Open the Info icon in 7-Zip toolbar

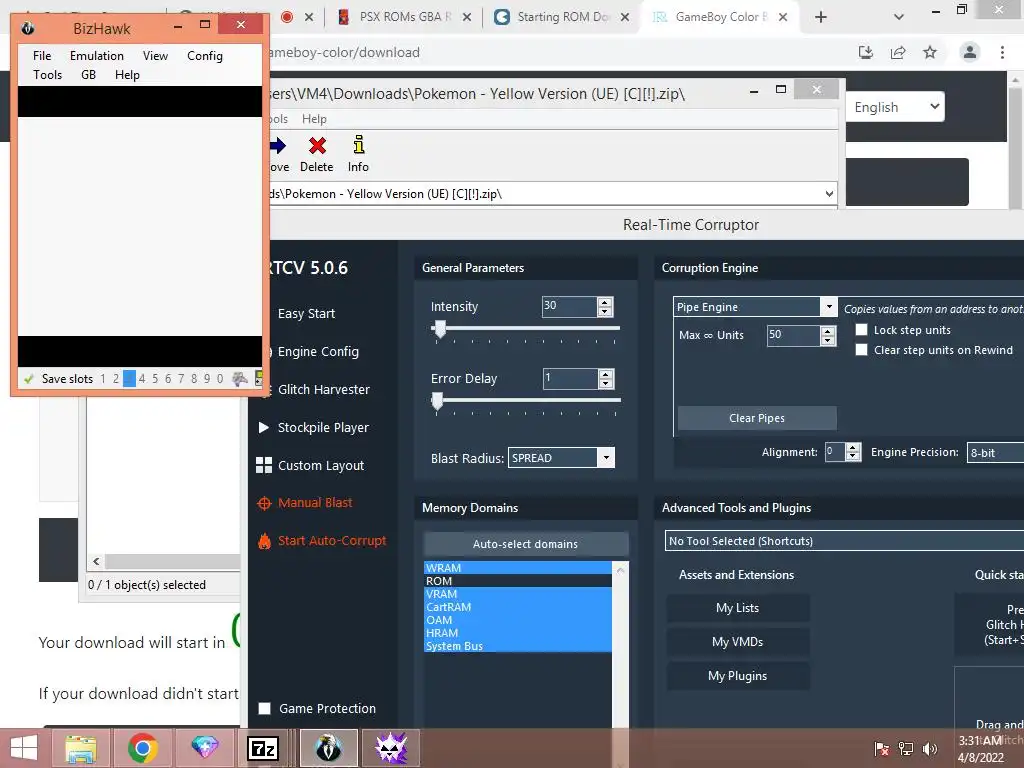359,144
